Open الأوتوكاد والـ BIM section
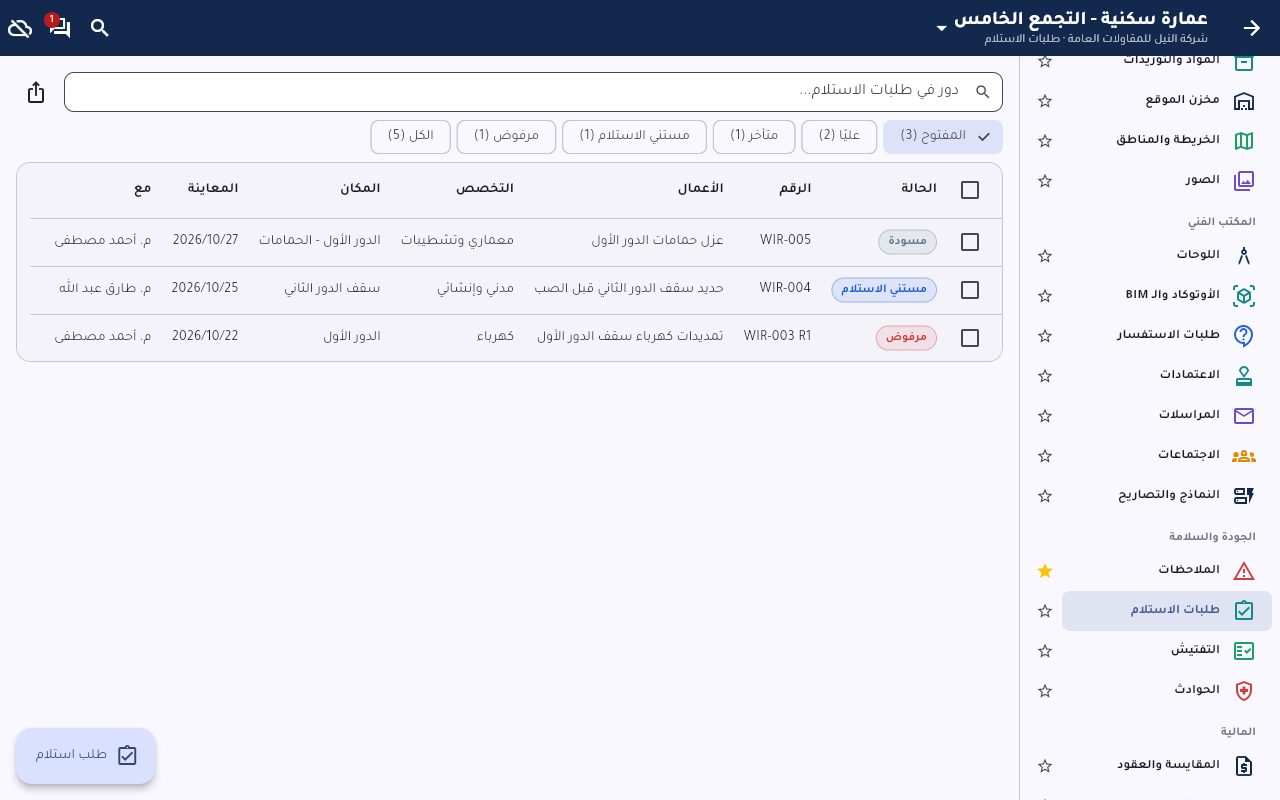1280x800 pixels. (1167, 296)
